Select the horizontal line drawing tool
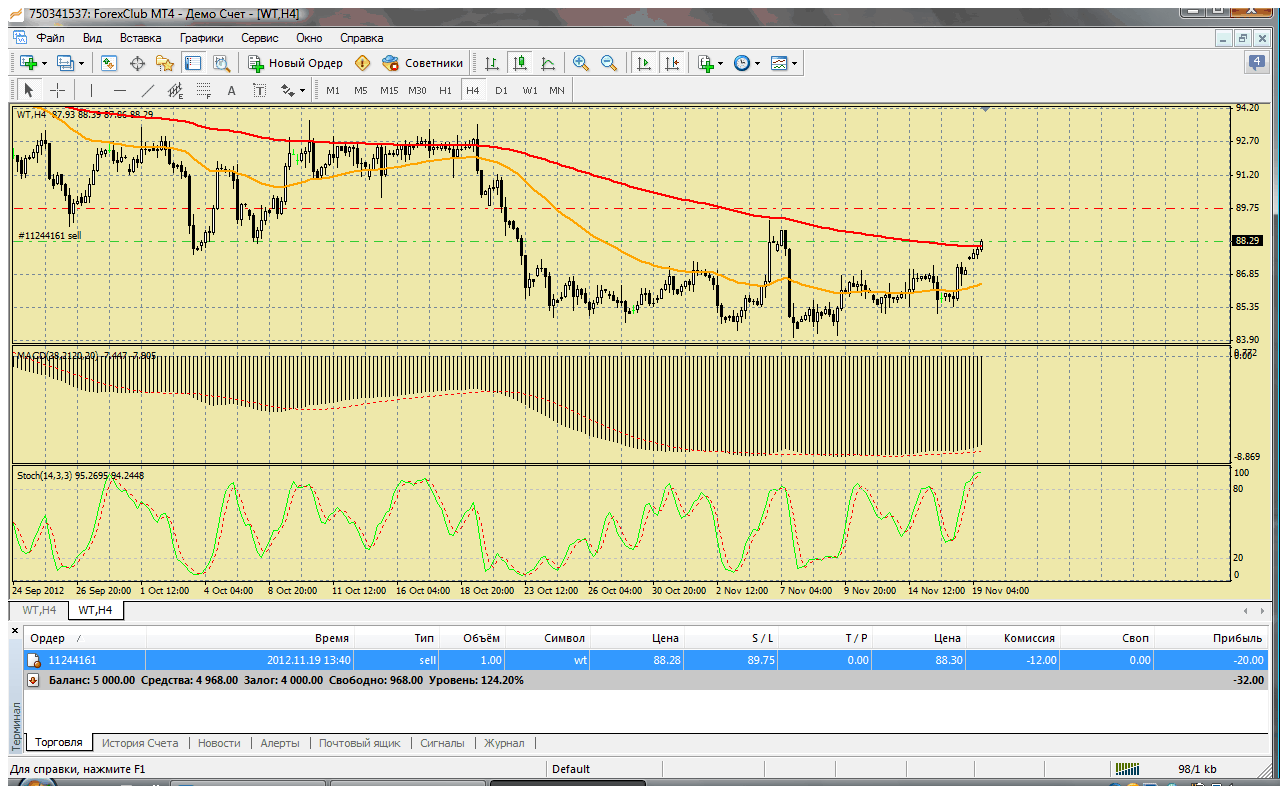Image resolution: width=1280 pixels, height=786 pixels. tap(120, 90)
